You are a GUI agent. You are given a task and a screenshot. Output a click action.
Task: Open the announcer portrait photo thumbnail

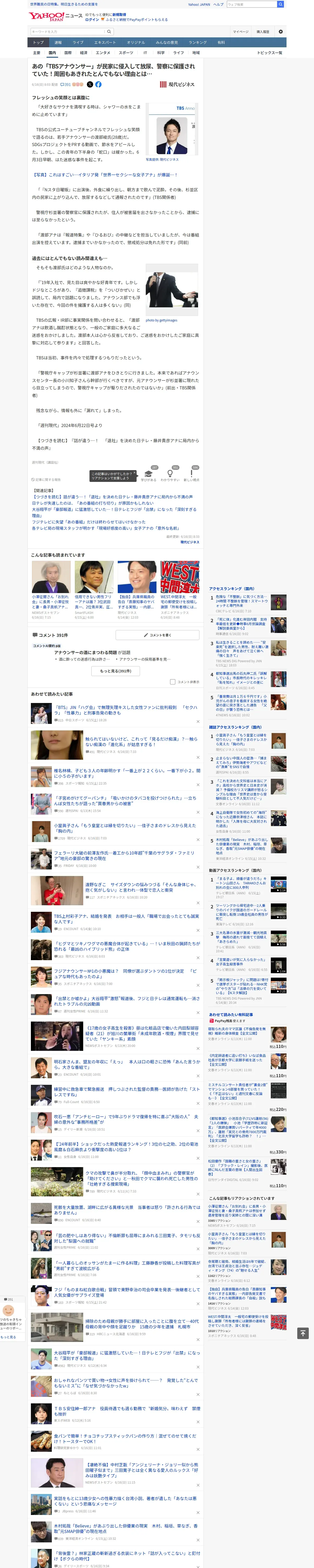click(x=172, y=130)
